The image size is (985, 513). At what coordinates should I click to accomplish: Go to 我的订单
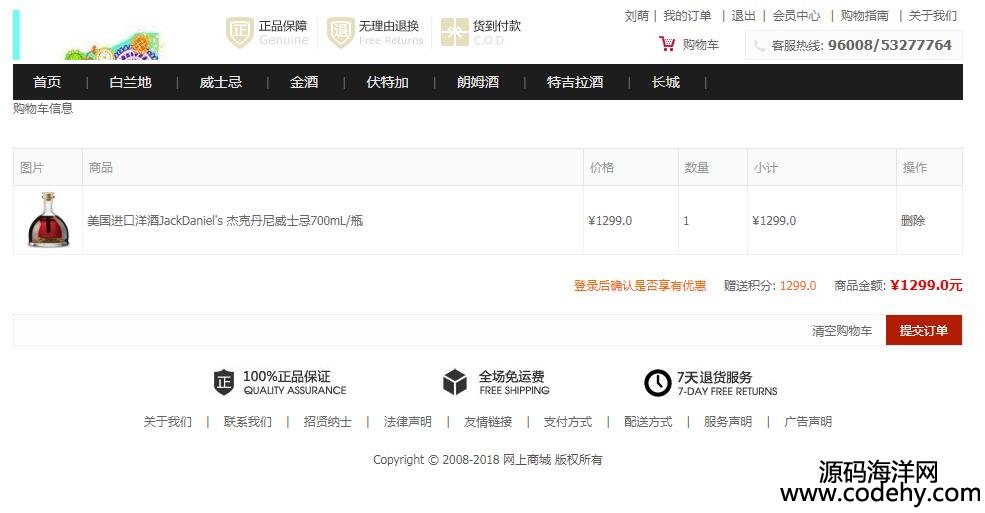click(687, 16)
